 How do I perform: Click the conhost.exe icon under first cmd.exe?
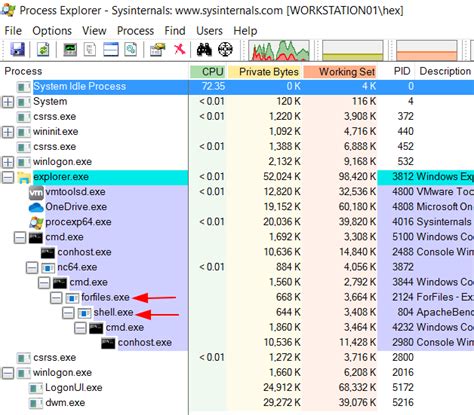[48, 253]
